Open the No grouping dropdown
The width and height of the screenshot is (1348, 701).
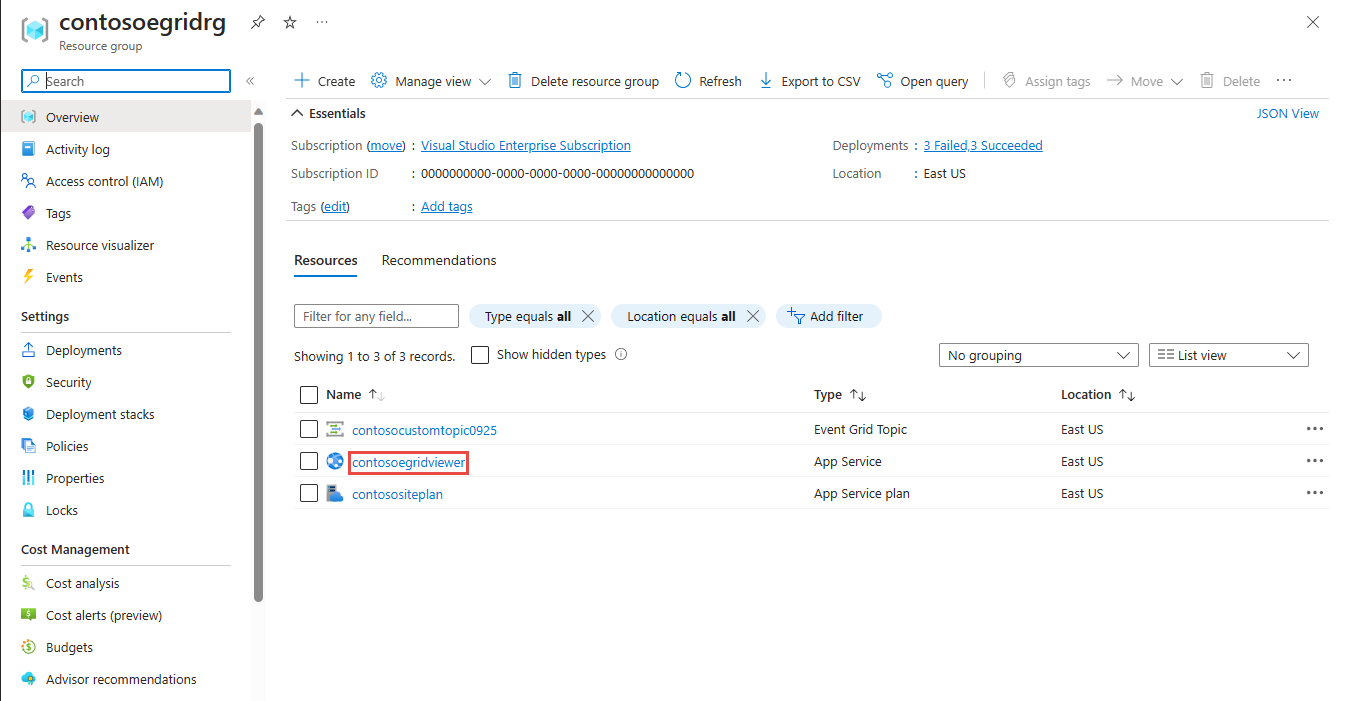pos(1038,355)
